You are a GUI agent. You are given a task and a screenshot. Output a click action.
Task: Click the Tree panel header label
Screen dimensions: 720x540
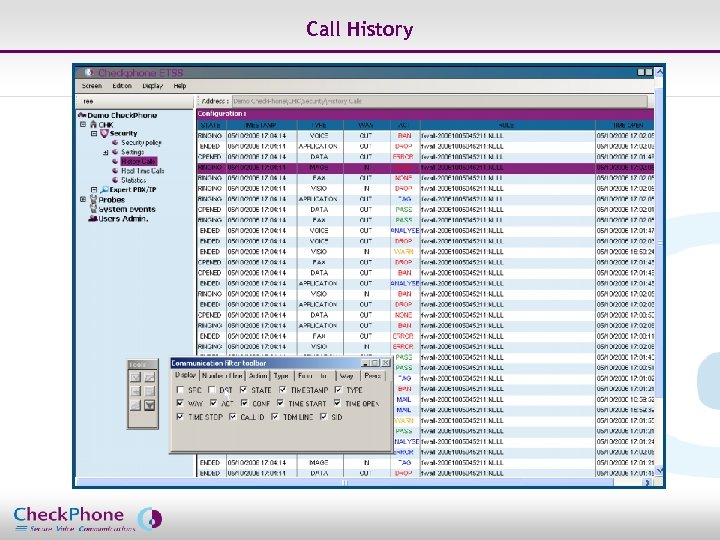point(88,101)
